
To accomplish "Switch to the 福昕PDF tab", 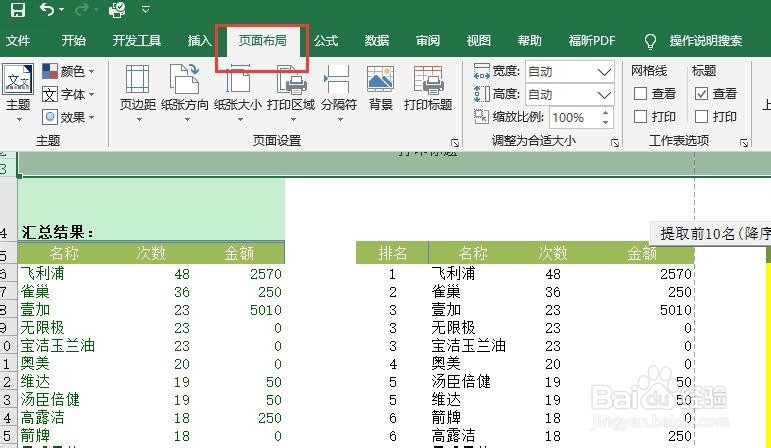I will [592, 40].
